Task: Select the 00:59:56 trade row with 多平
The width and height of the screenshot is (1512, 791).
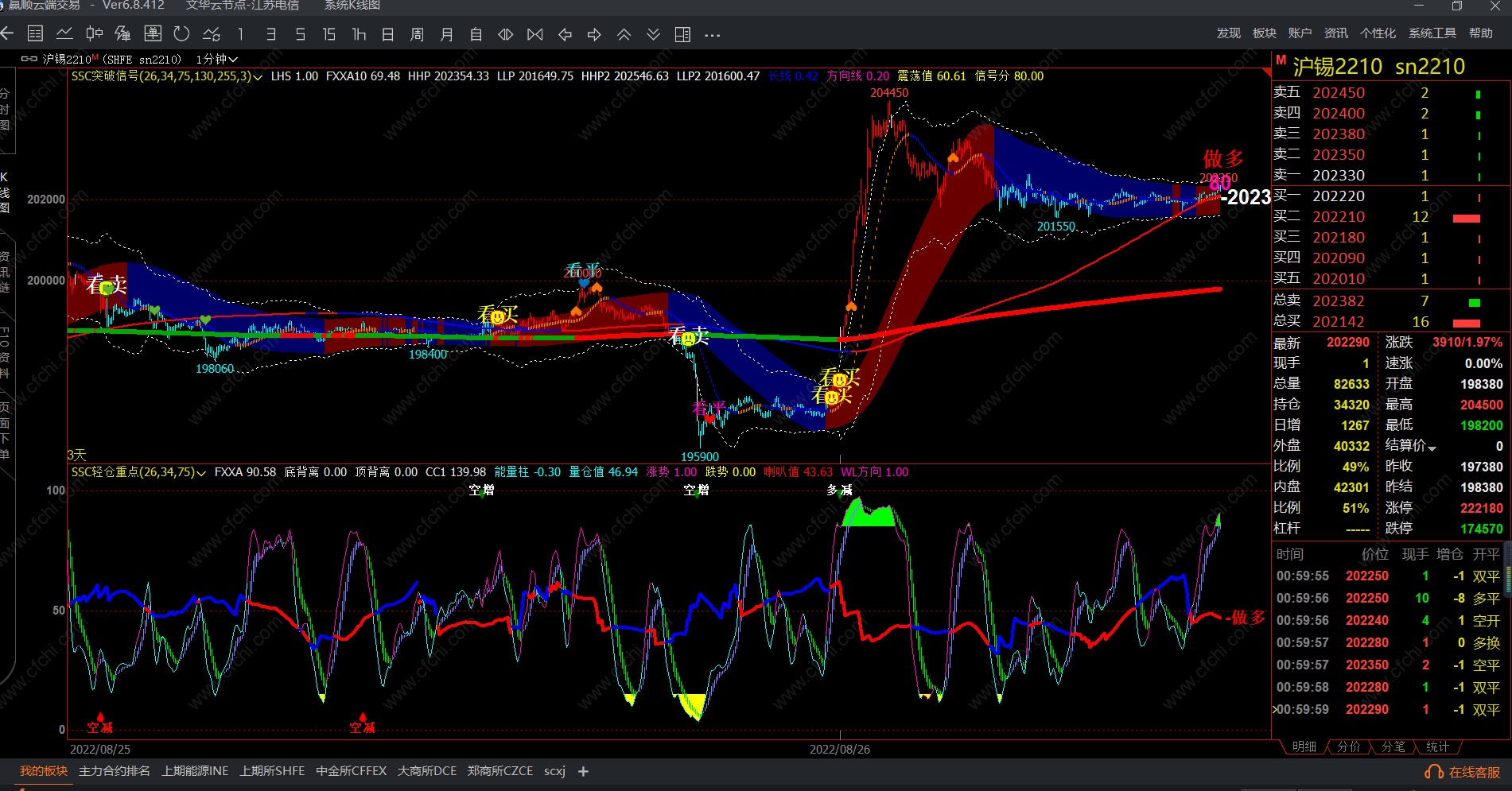Action: point(1388,598)
